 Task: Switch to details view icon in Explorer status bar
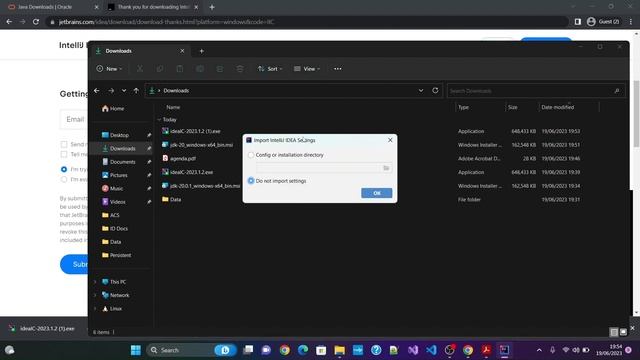point(613,332)
